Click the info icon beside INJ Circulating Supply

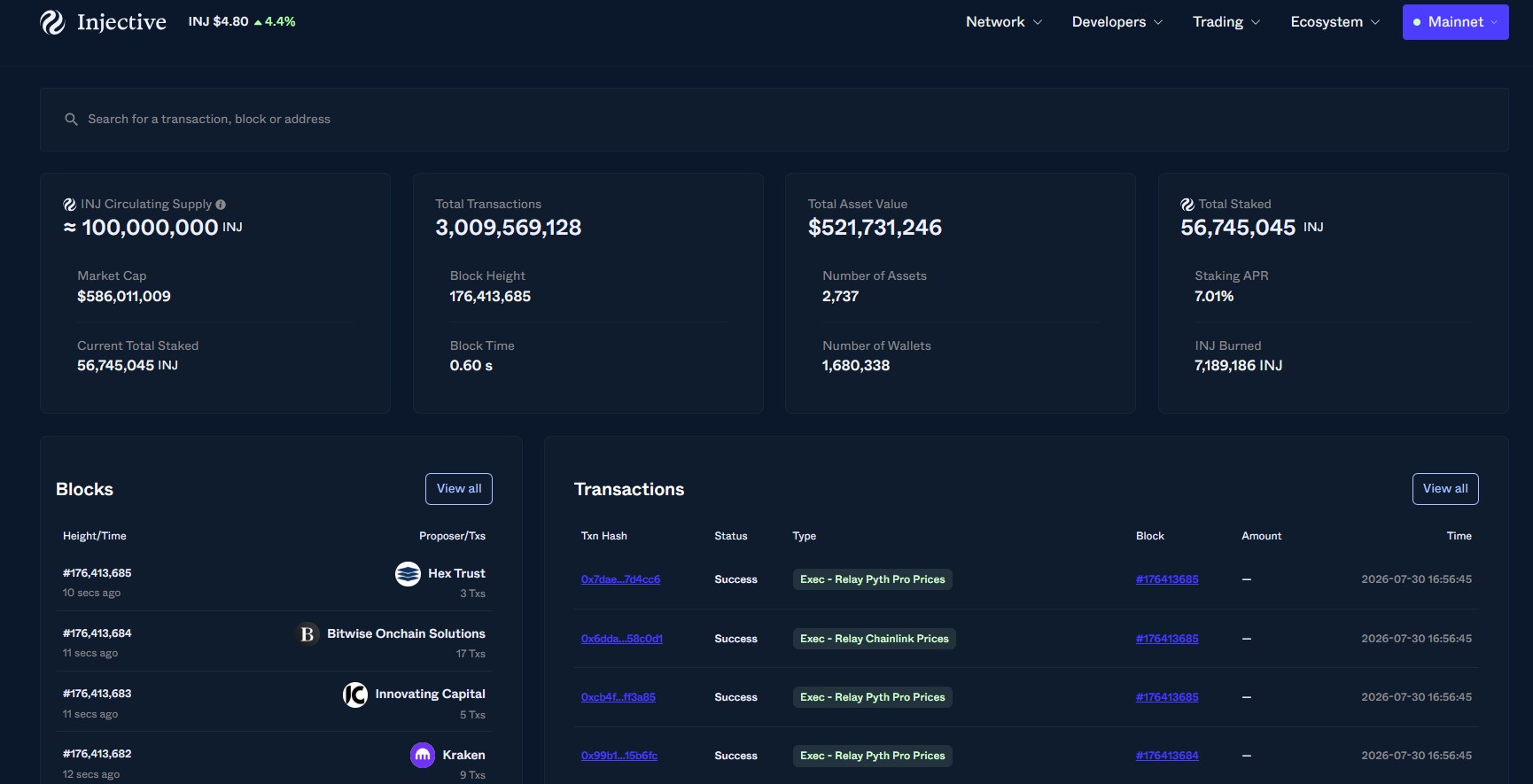[x=221, y=205]
